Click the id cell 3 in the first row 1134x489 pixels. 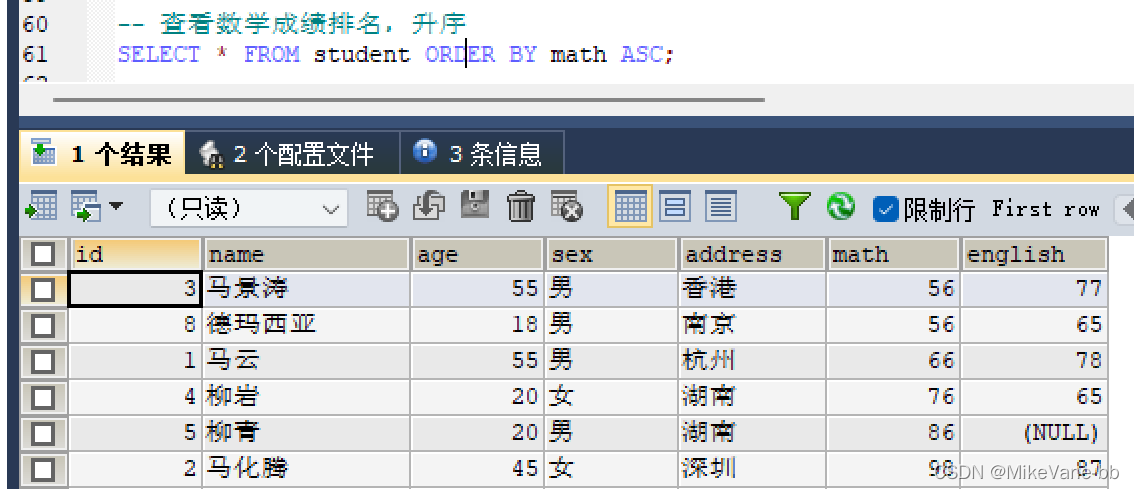tap(135, 289)
